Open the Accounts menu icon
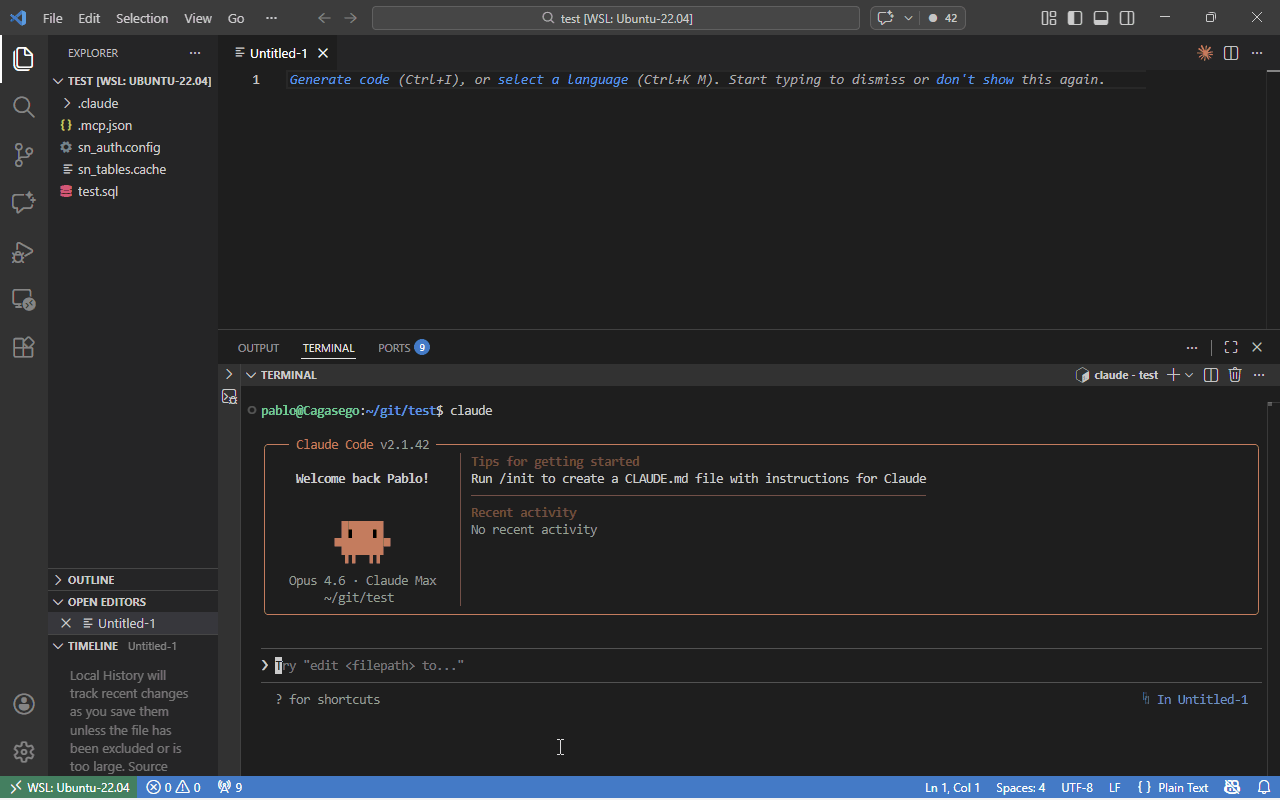 24,704
